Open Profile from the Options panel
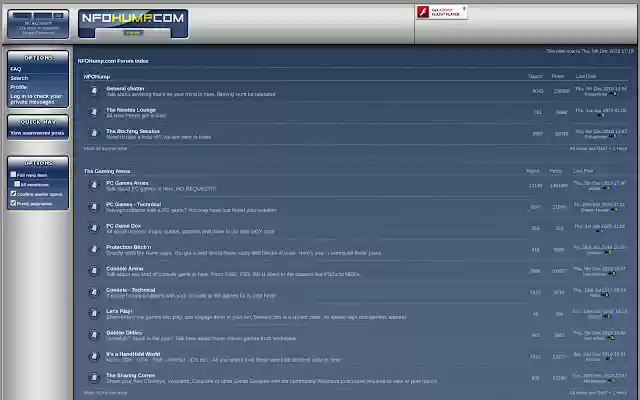The width and height of the screenshot is (640, 400). click(x=18, y=87)
